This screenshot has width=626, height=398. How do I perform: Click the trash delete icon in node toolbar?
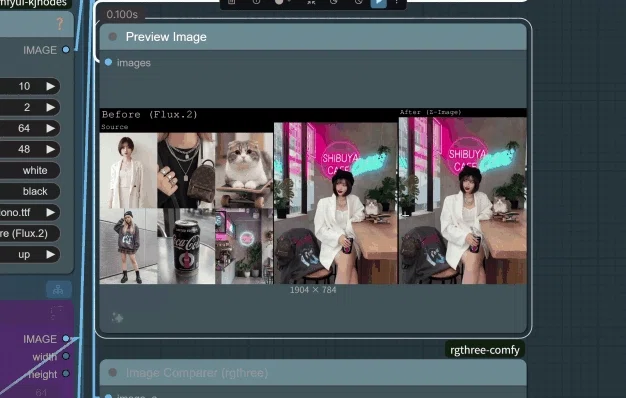point(232,2)
